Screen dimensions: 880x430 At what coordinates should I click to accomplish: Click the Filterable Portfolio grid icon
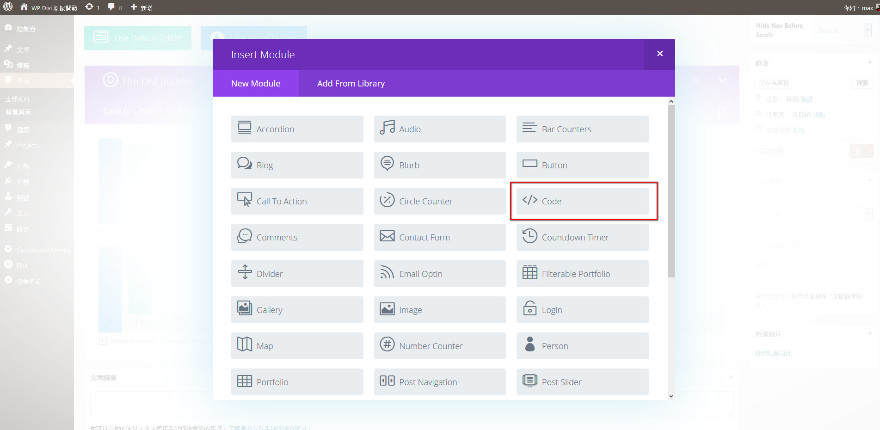click(530, 272)
